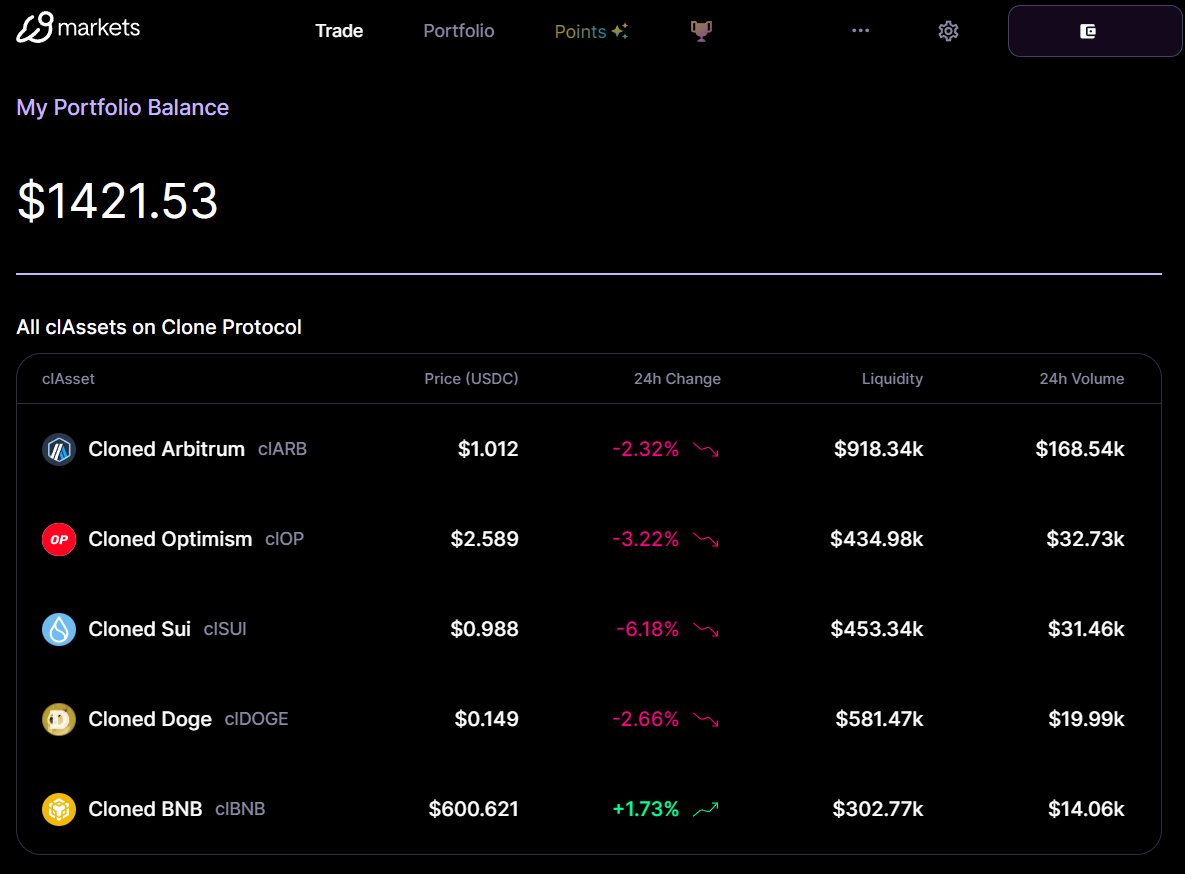The image size is (1185, 874).
Task: Select the Cloned Optimism asset name
Action: click(170, 539)
